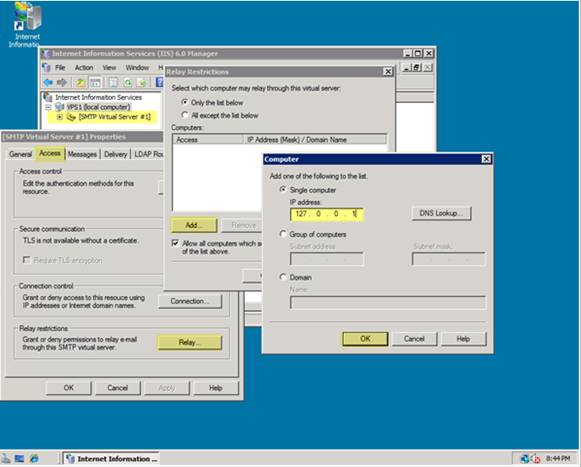The width and height of the screenshot is (581, 467).
Task: Click the Access column header
Action: coord(208,140)
